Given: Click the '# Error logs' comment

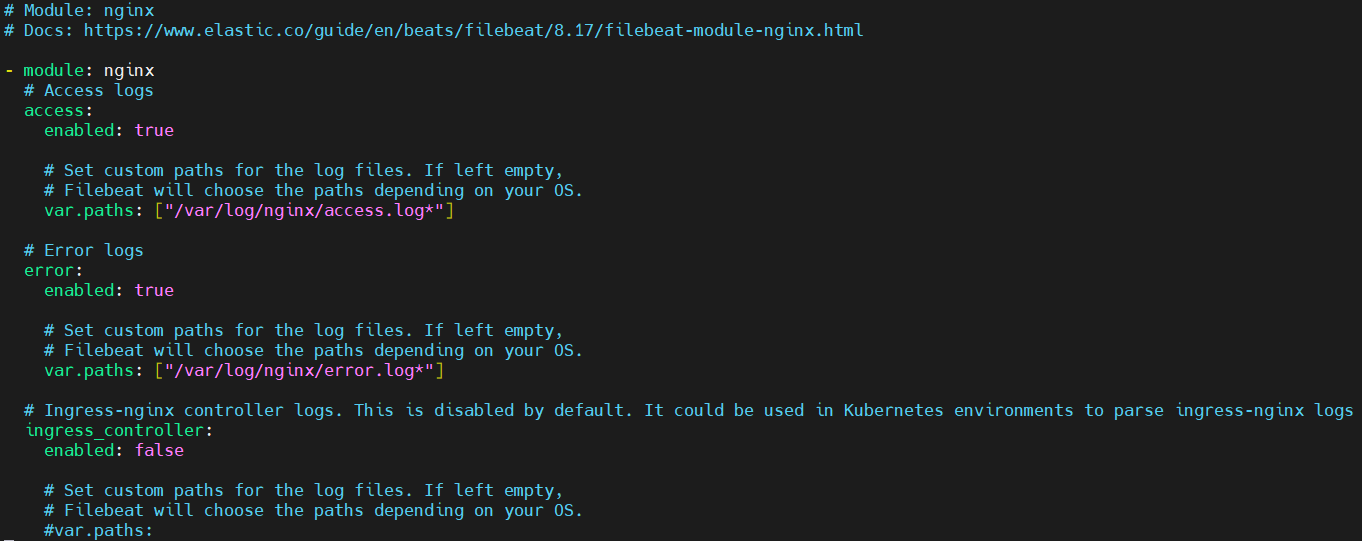Looking at the screenshot, I should pyautogui.click(x=84, y=250).
